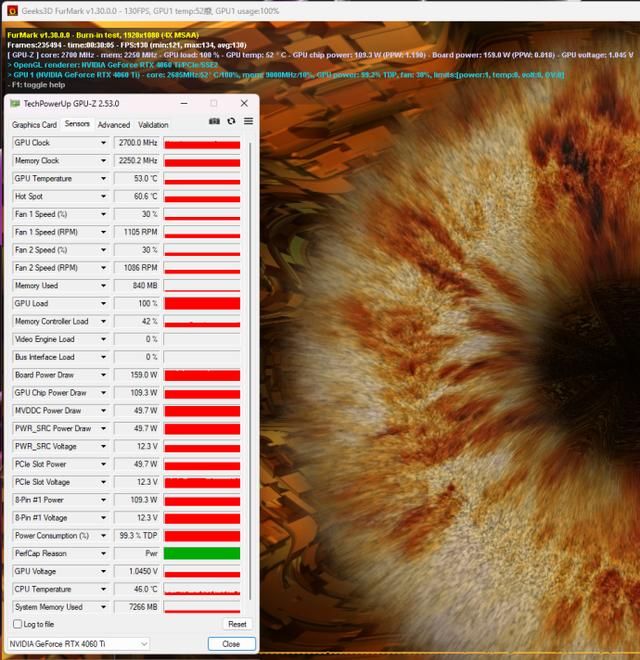Open the PWR_SRC Power Draw dropdown

pos(103,428)
